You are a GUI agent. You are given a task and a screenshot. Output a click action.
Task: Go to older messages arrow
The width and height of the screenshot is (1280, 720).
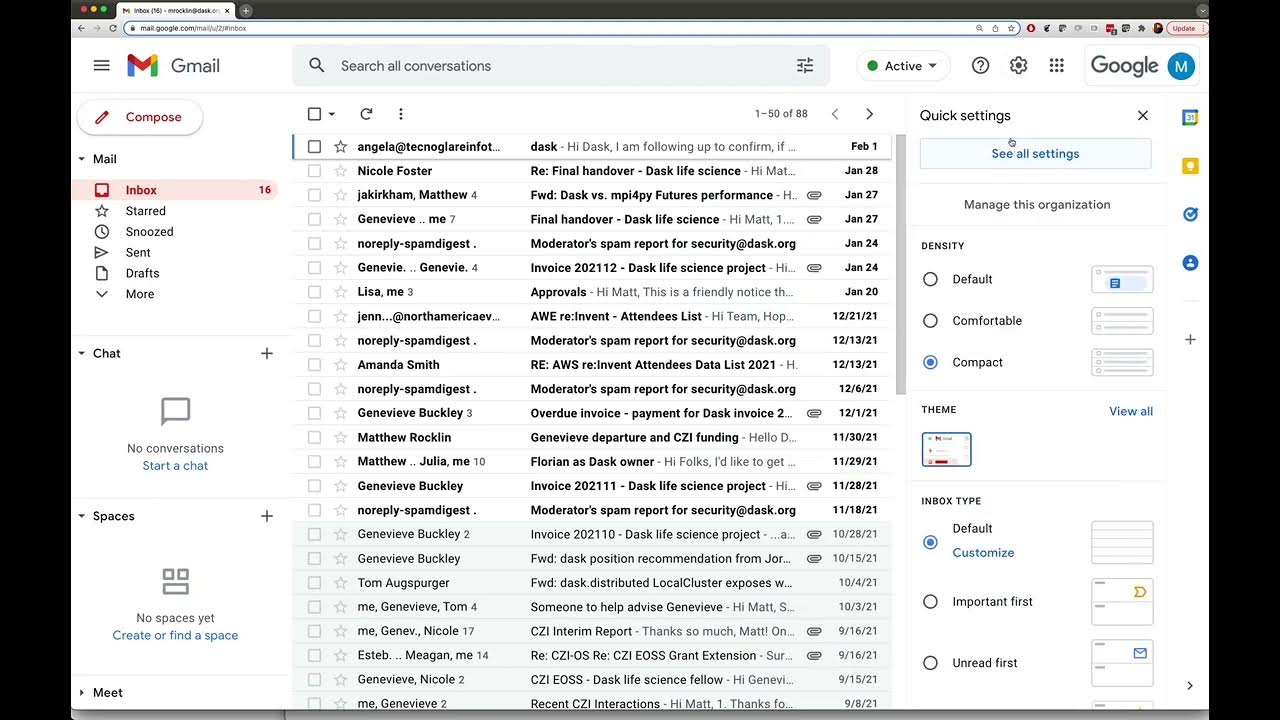point(869,114)
